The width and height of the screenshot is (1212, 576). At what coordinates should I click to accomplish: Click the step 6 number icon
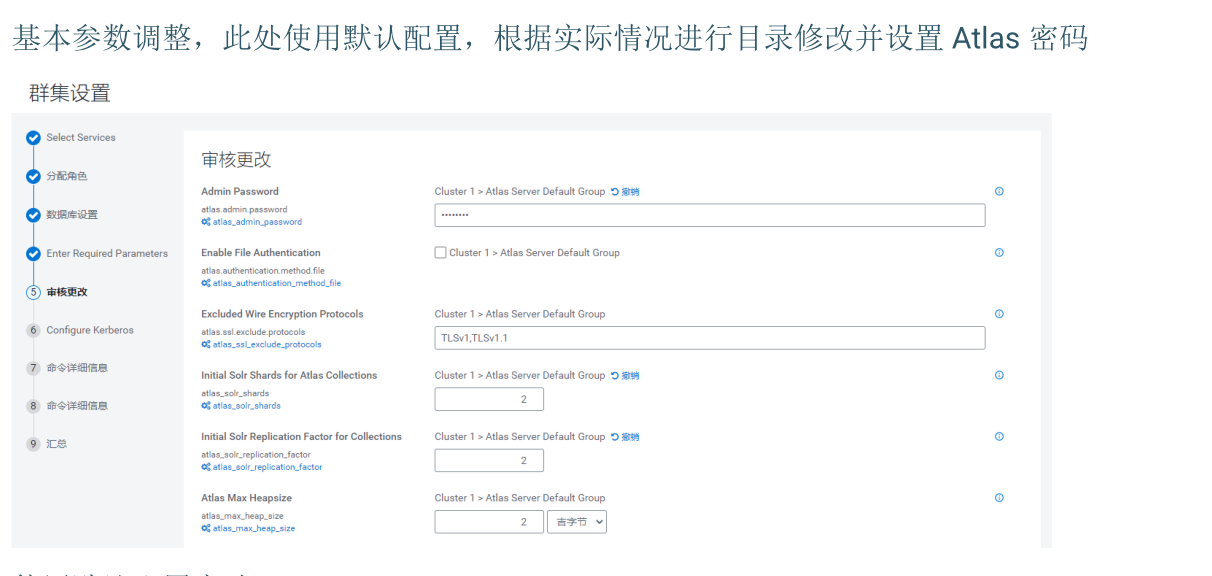click(x=33, y=330)
